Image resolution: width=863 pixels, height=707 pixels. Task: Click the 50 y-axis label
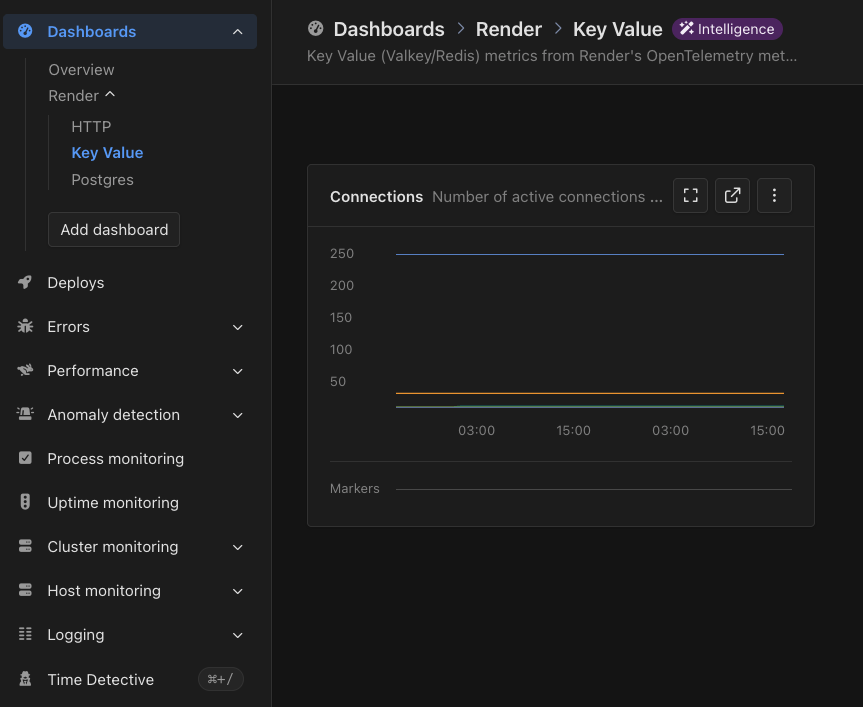click(x=338, y=381)
